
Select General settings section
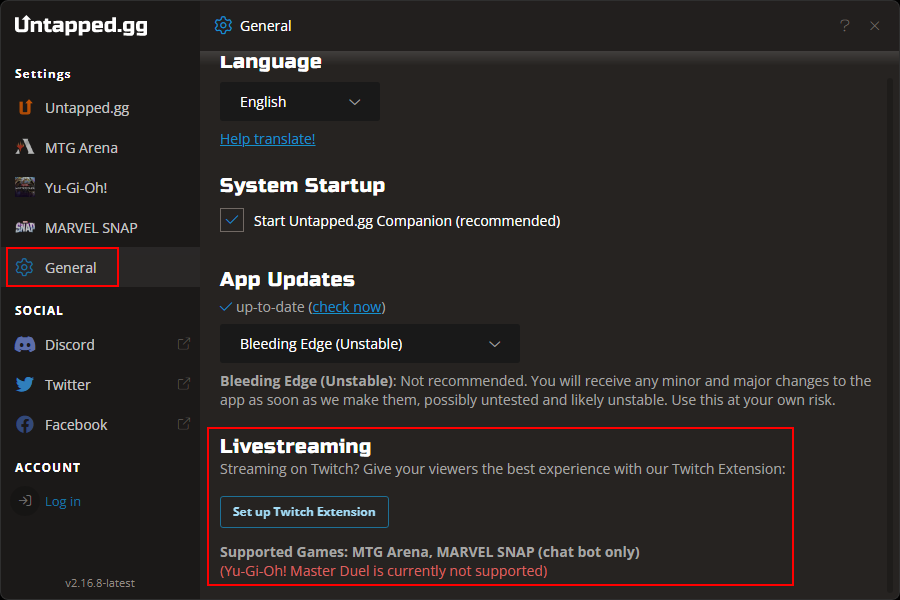(100, 268)
